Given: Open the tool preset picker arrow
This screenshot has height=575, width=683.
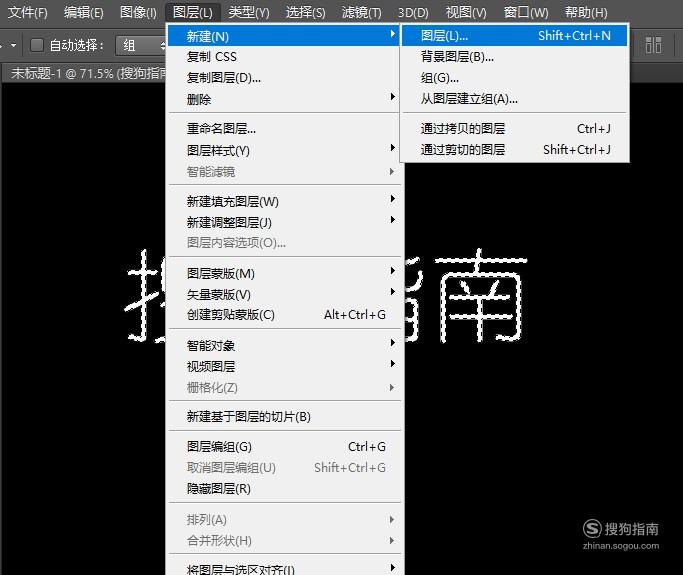Looking at the screenshot, I should point(14,45).
